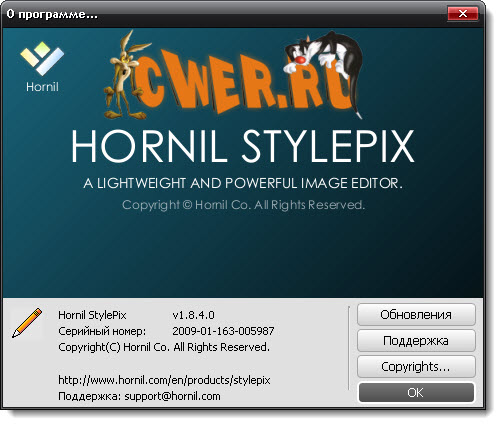The width and height of the screenshot is (501, 425).
Task: Open the hornil.com stylepix product URL
Action: tap(164, 380)
